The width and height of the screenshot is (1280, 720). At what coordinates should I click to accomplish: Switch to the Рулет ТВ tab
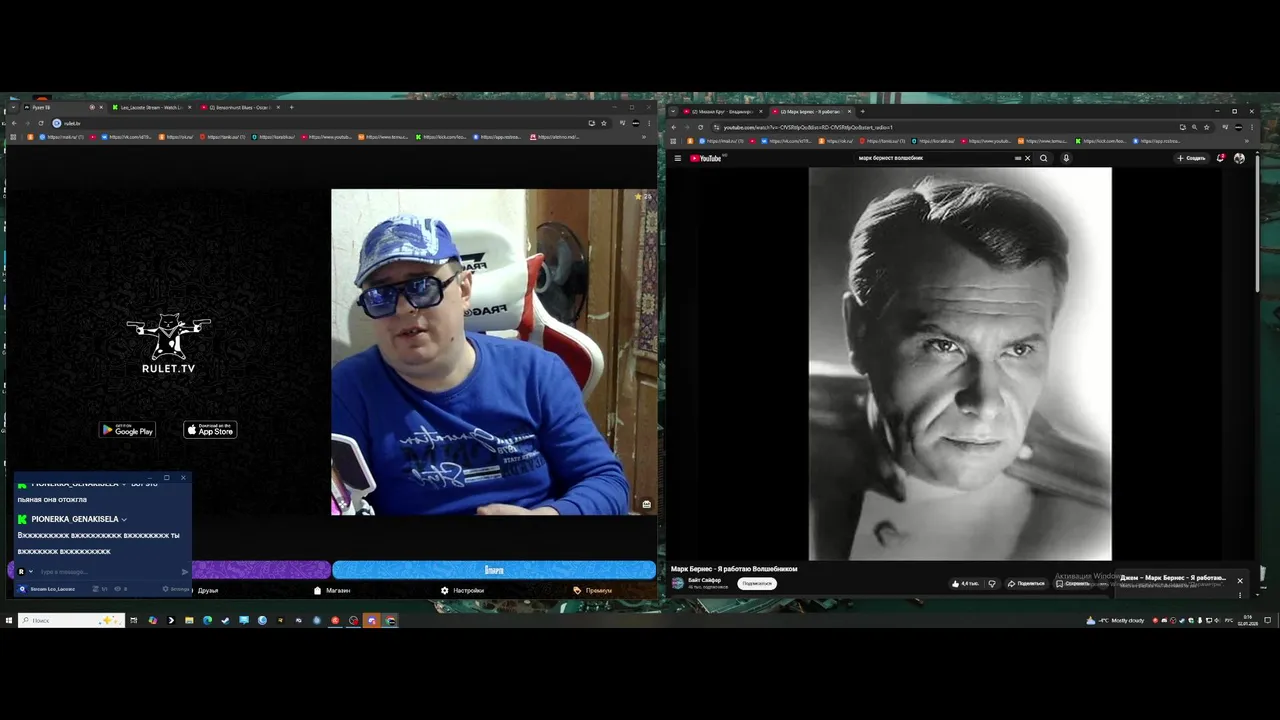click(x=60, y=107)
